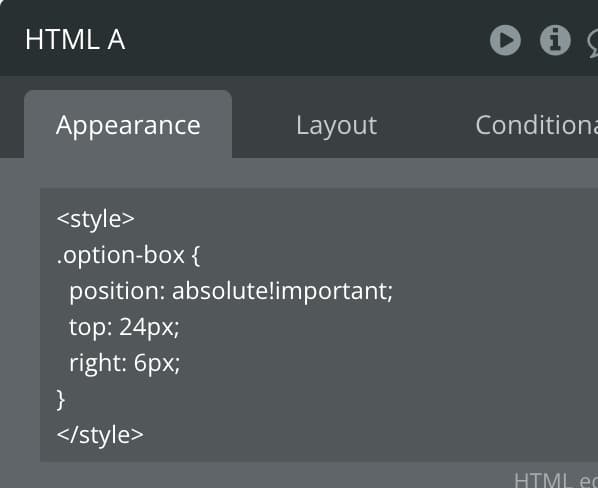Click the .option-box selector line

128,255
